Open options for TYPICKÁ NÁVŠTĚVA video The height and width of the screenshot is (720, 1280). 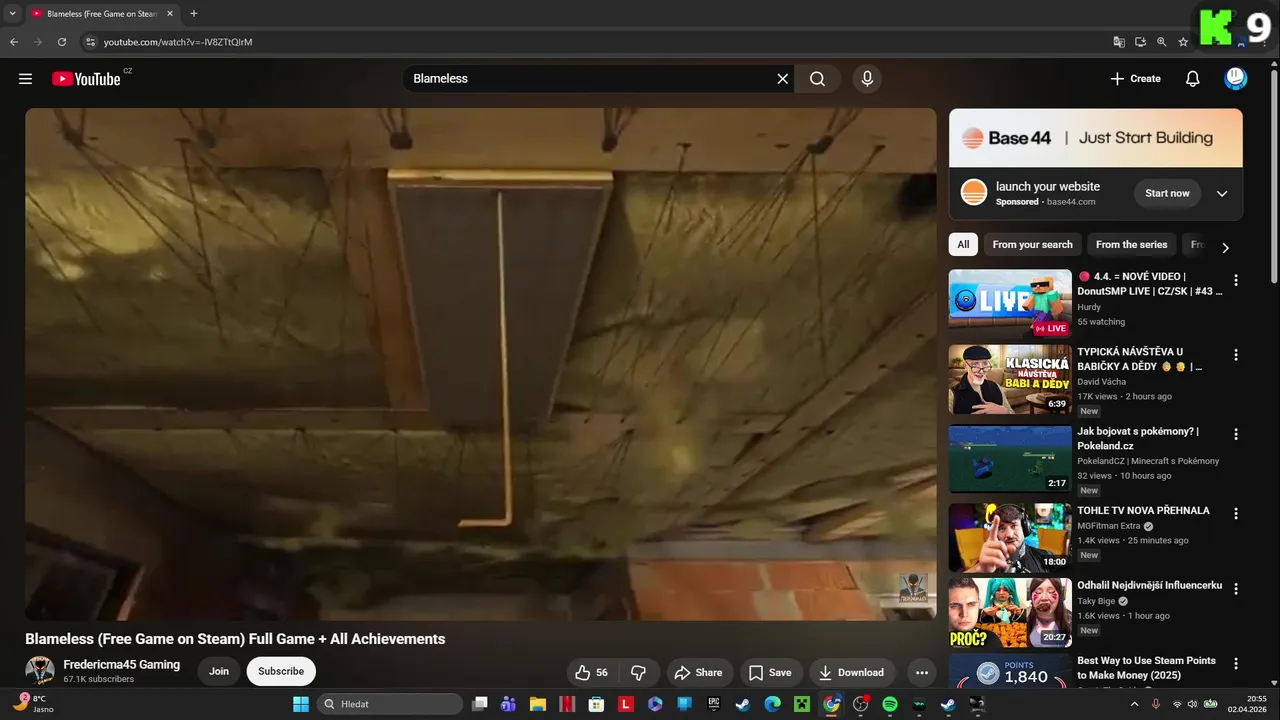tap(1236, 355)
